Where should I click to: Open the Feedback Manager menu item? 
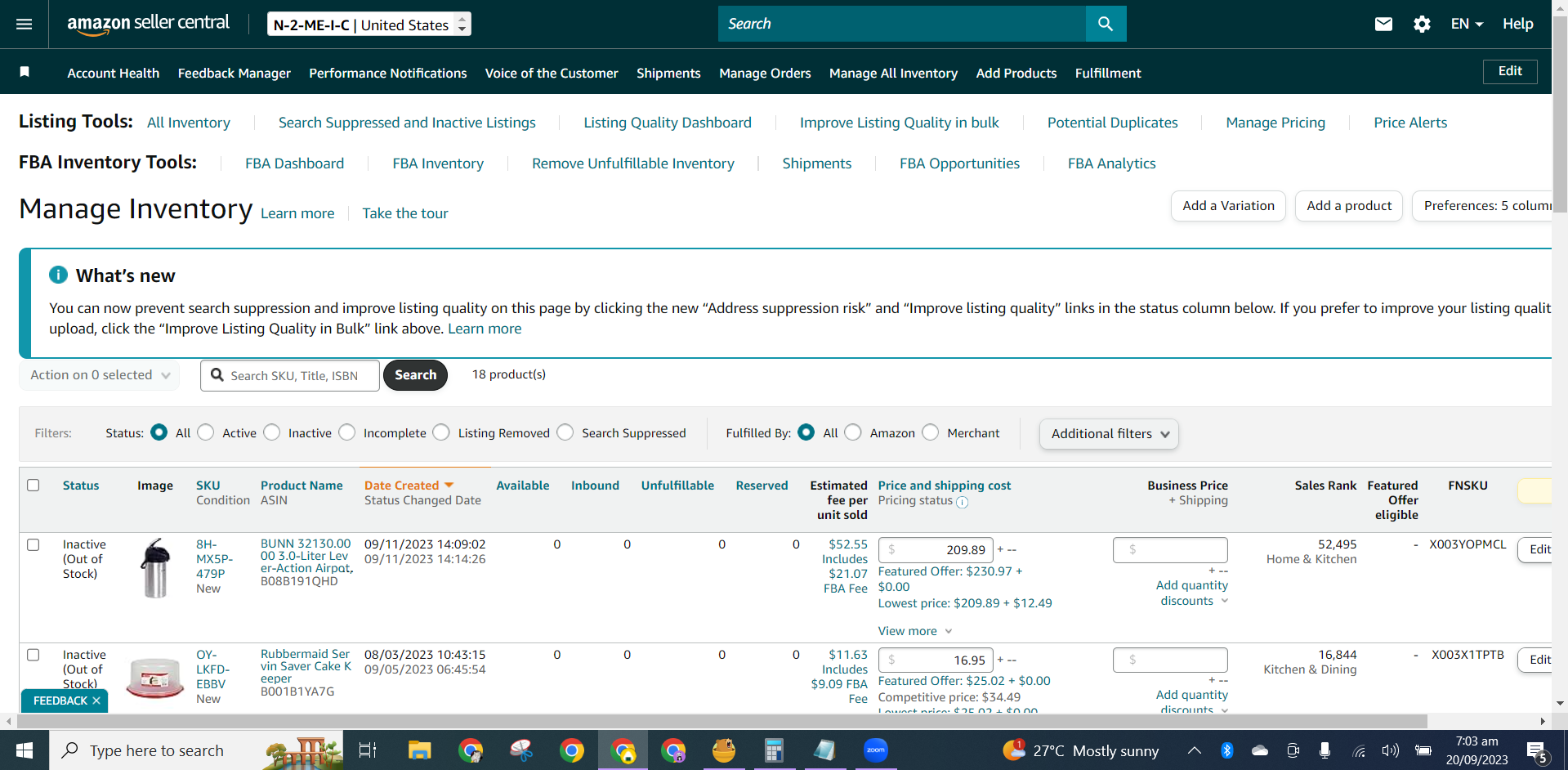coord(235,73)
